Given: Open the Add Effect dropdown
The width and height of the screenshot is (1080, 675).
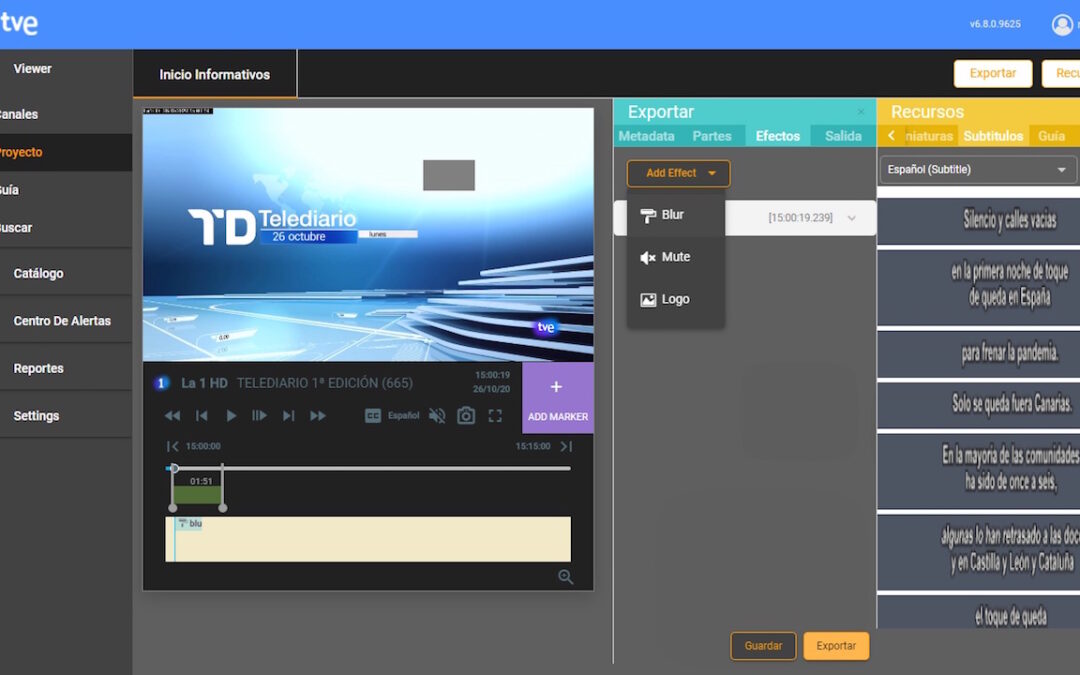Looking at the screenshot, I should click(x=678, y=174).
